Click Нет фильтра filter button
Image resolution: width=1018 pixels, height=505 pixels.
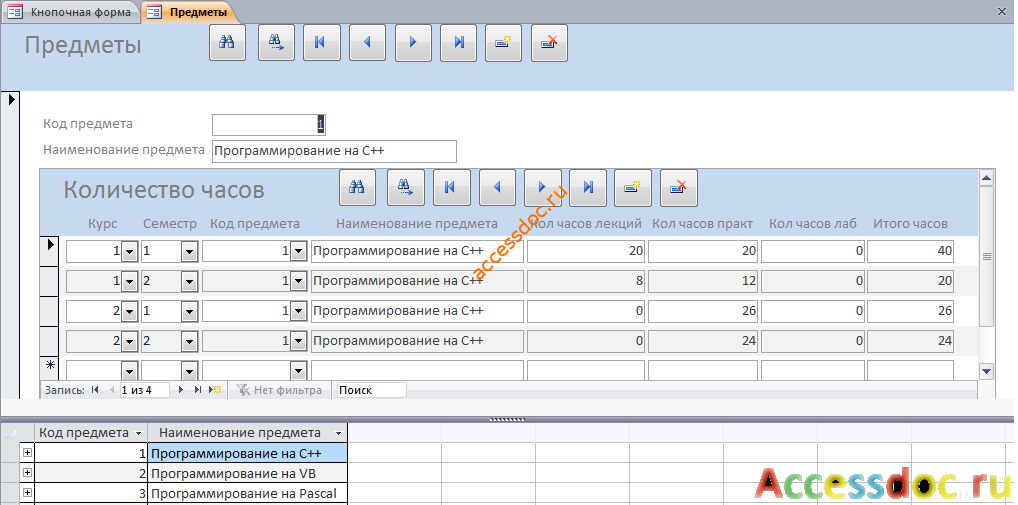point(279,390)
